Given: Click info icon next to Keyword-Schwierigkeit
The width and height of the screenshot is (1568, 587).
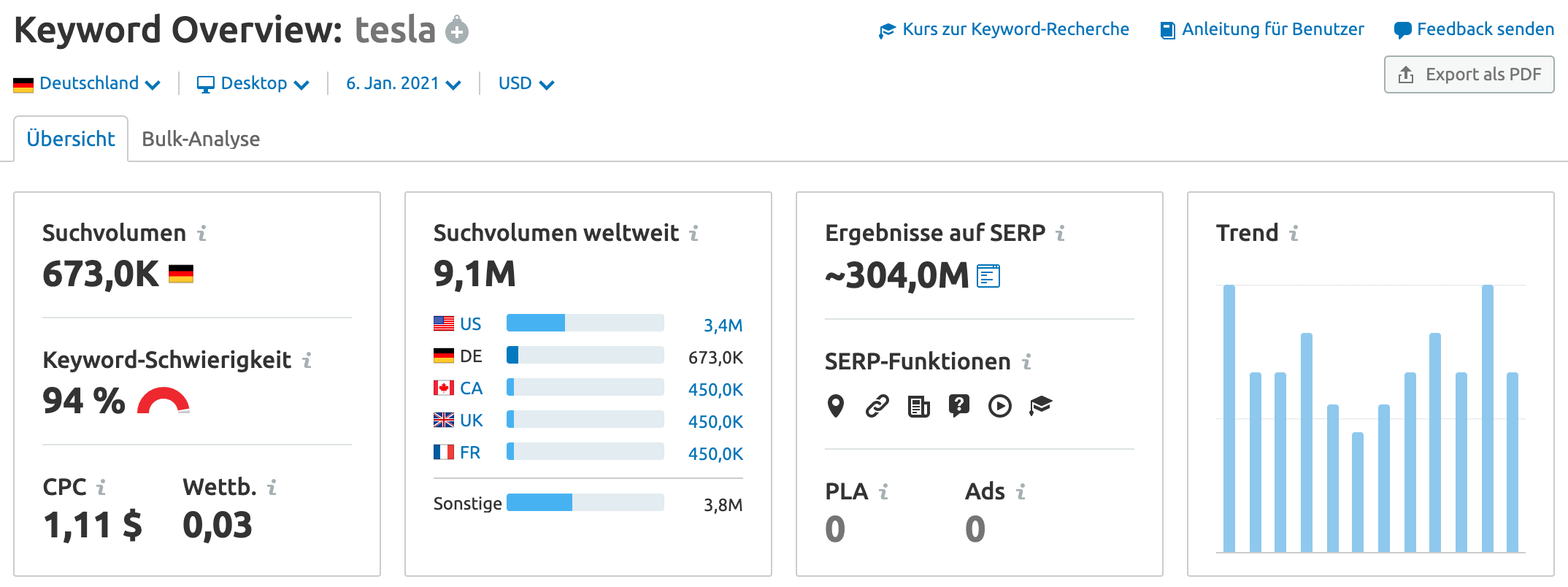Looking at the screenshot, I should (x=307, y=360).
